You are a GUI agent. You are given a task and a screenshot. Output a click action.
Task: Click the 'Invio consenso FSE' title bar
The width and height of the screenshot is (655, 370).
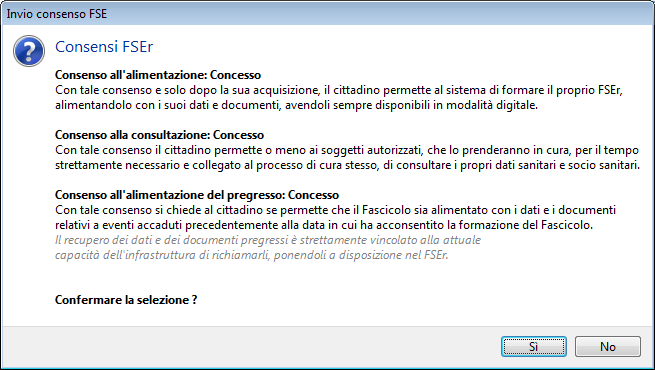pyautogui.click(x=328, y=14)
